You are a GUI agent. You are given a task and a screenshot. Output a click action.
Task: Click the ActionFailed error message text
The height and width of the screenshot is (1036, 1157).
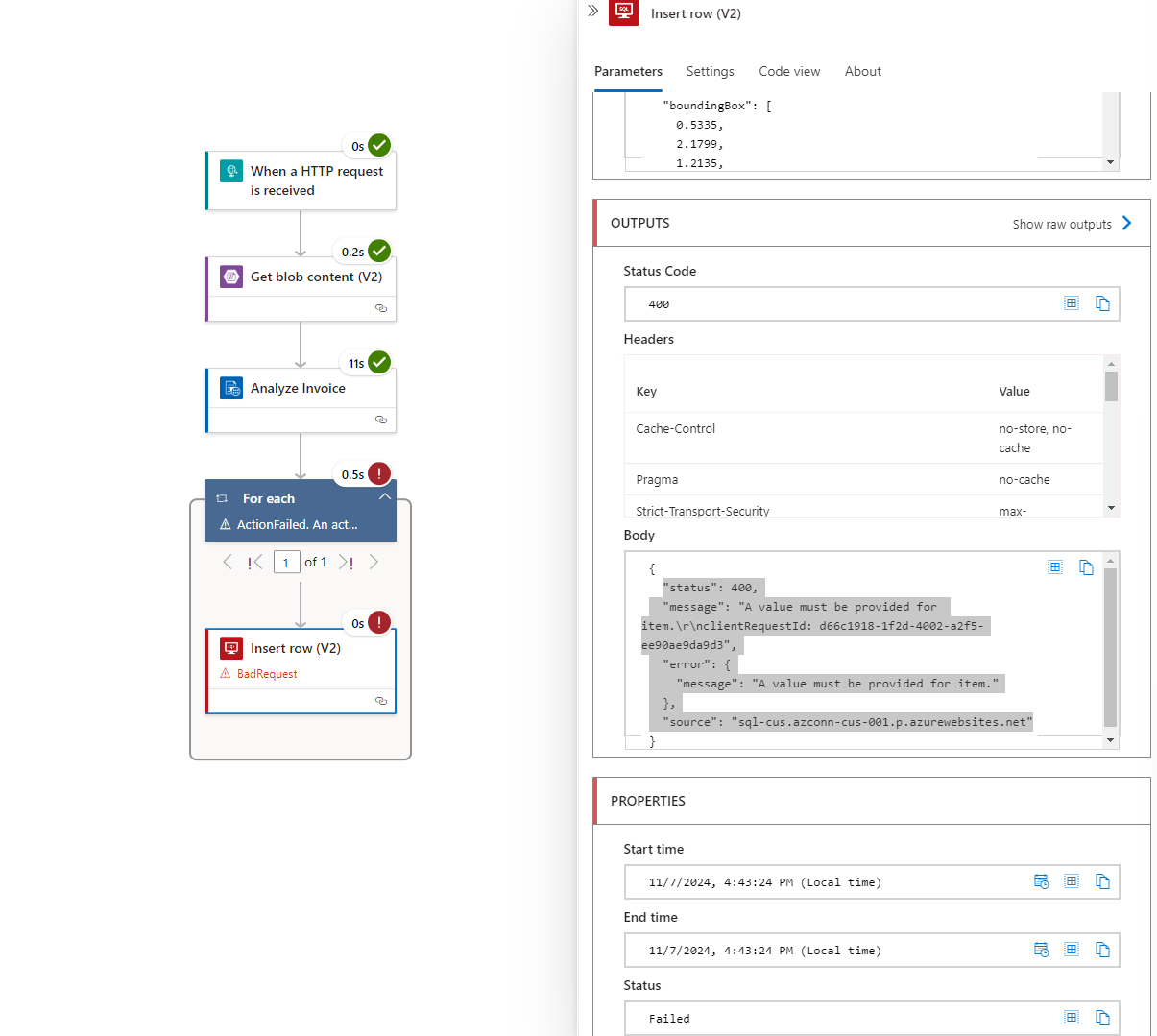pyautogui.click(x=298, y=524)
